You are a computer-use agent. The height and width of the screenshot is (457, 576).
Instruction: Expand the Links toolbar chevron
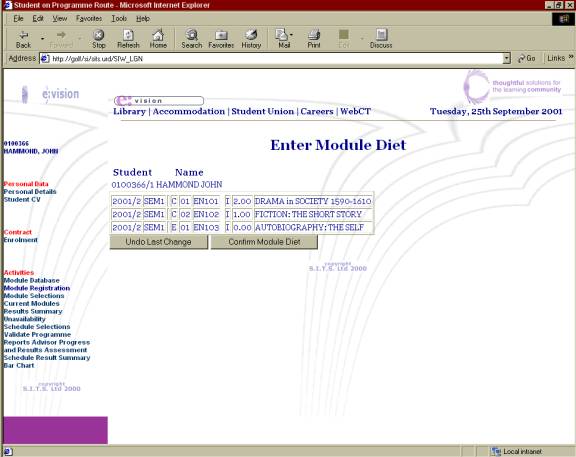pyautogui.click(x=570, y=57)
